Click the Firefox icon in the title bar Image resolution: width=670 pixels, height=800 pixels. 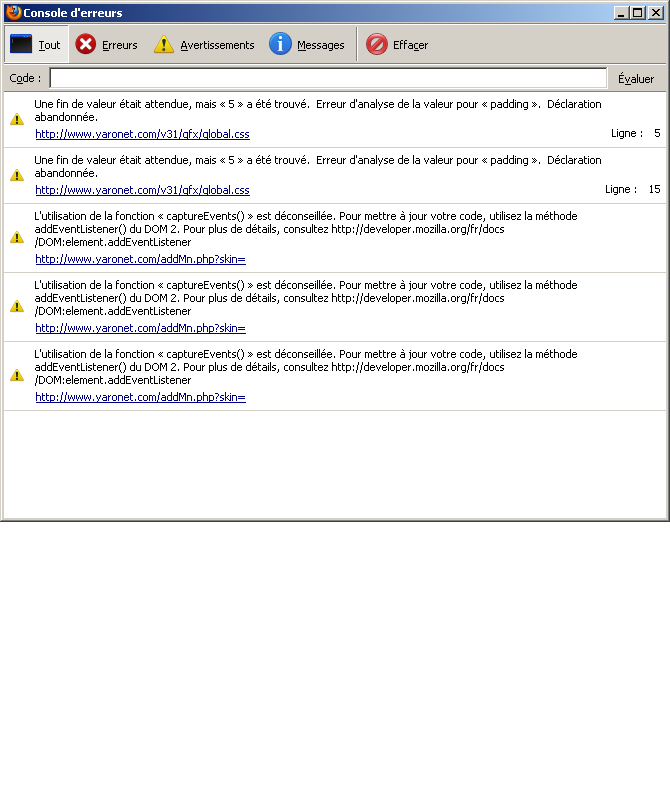click(13, 13)
